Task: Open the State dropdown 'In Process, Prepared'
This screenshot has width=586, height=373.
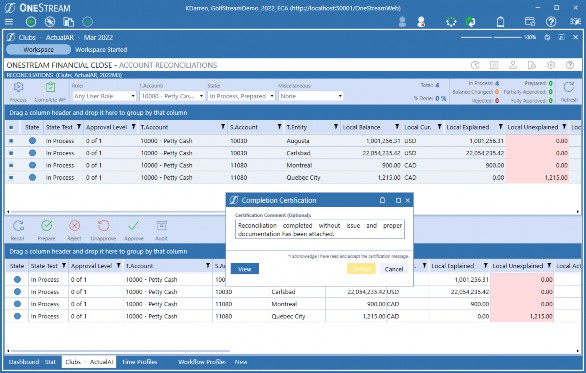Action: [241, 96]
